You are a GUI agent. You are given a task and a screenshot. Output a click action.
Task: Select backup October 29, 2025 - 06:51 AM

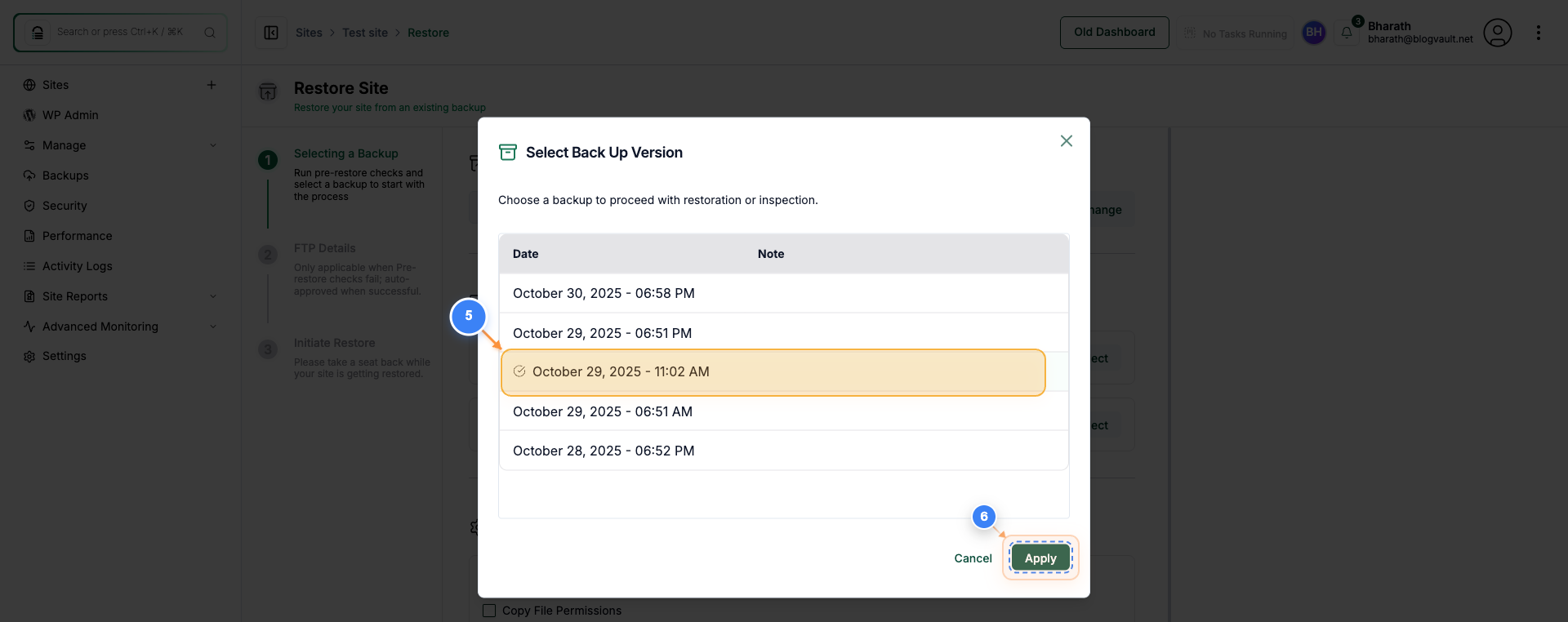tap(784, 411)
